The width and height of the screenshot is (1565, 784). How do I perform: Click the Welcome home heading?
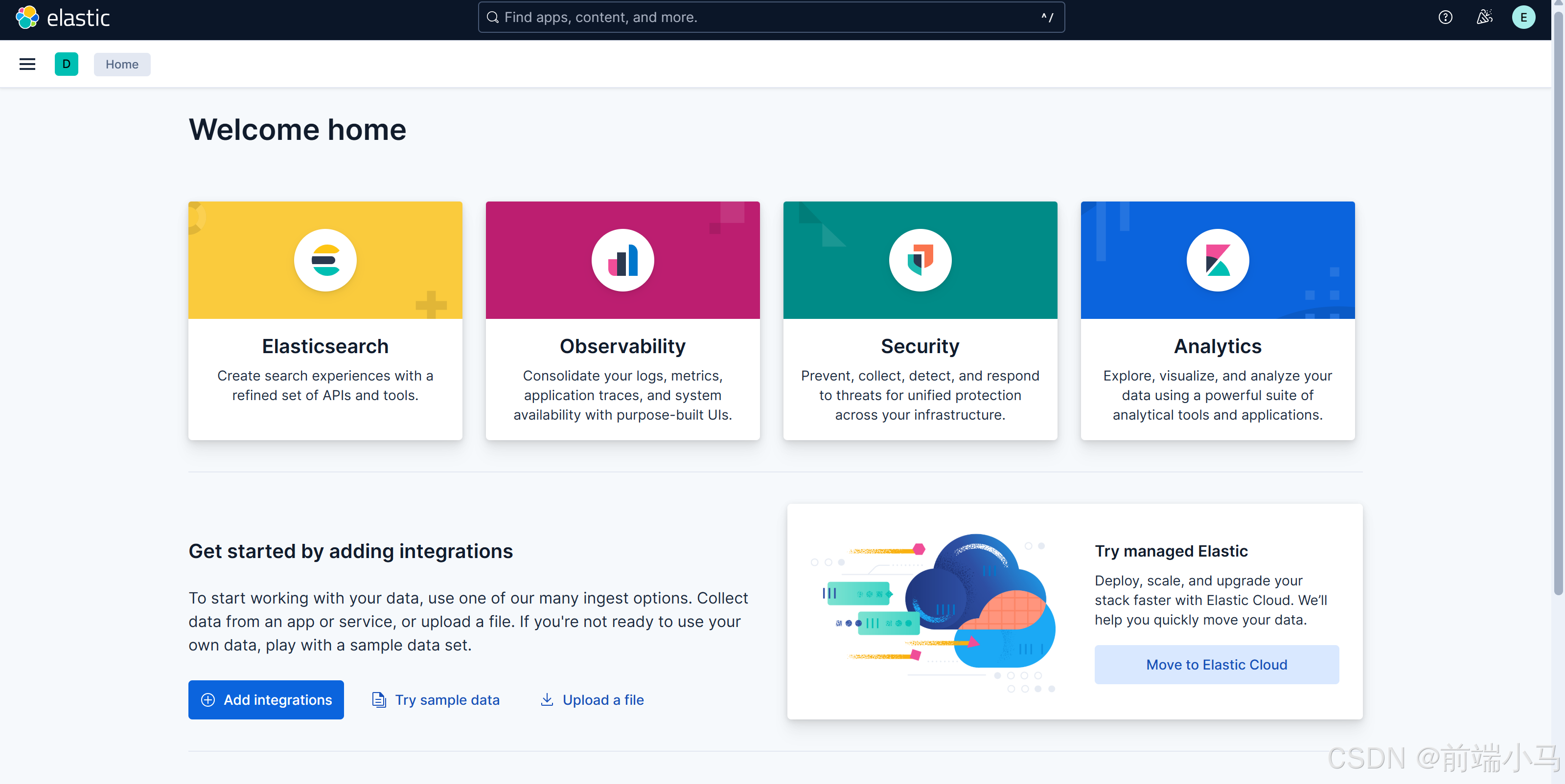coord(297,129)
